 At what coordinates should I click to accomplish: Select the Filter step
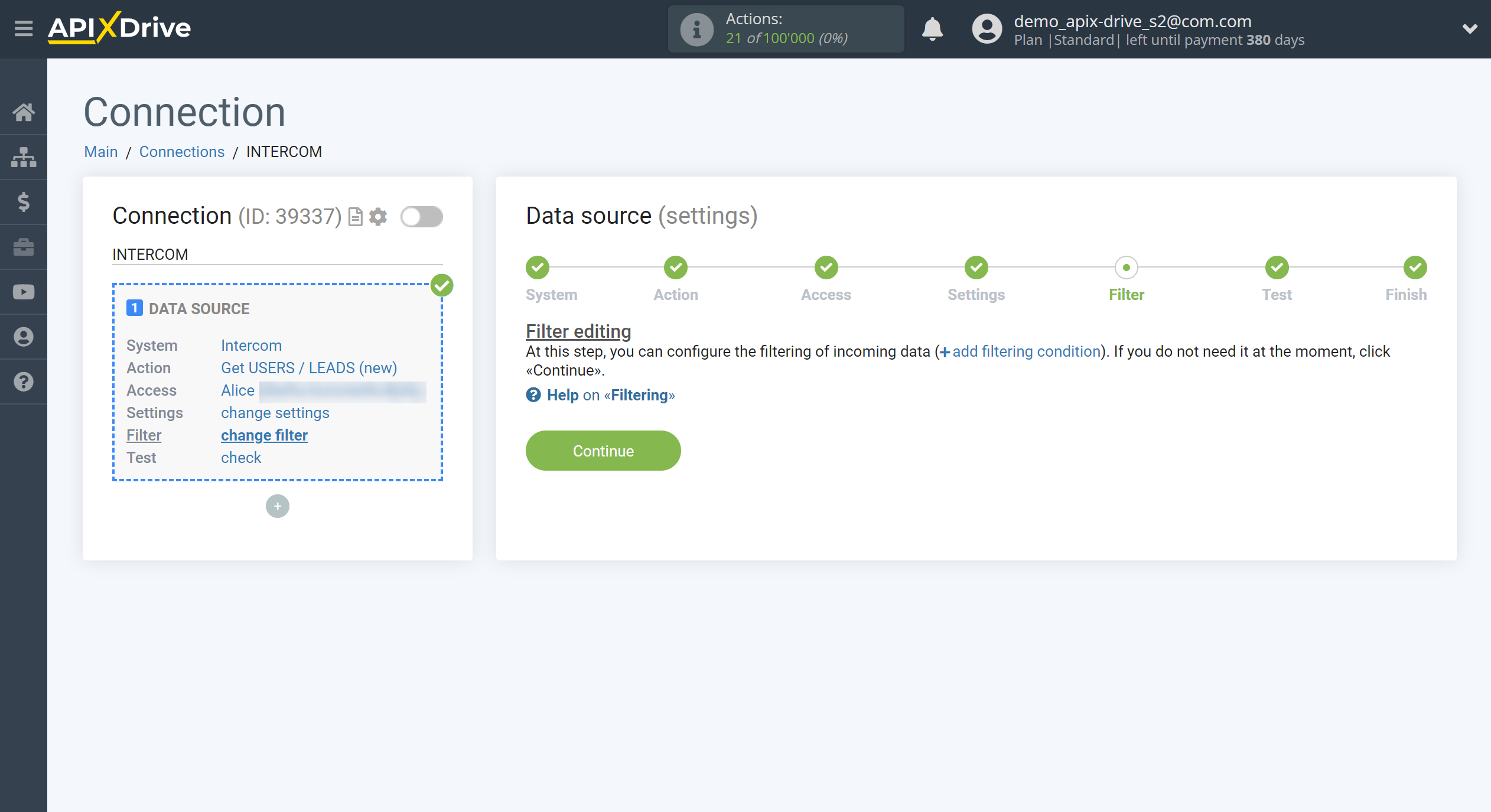(x=1127, y=268)
